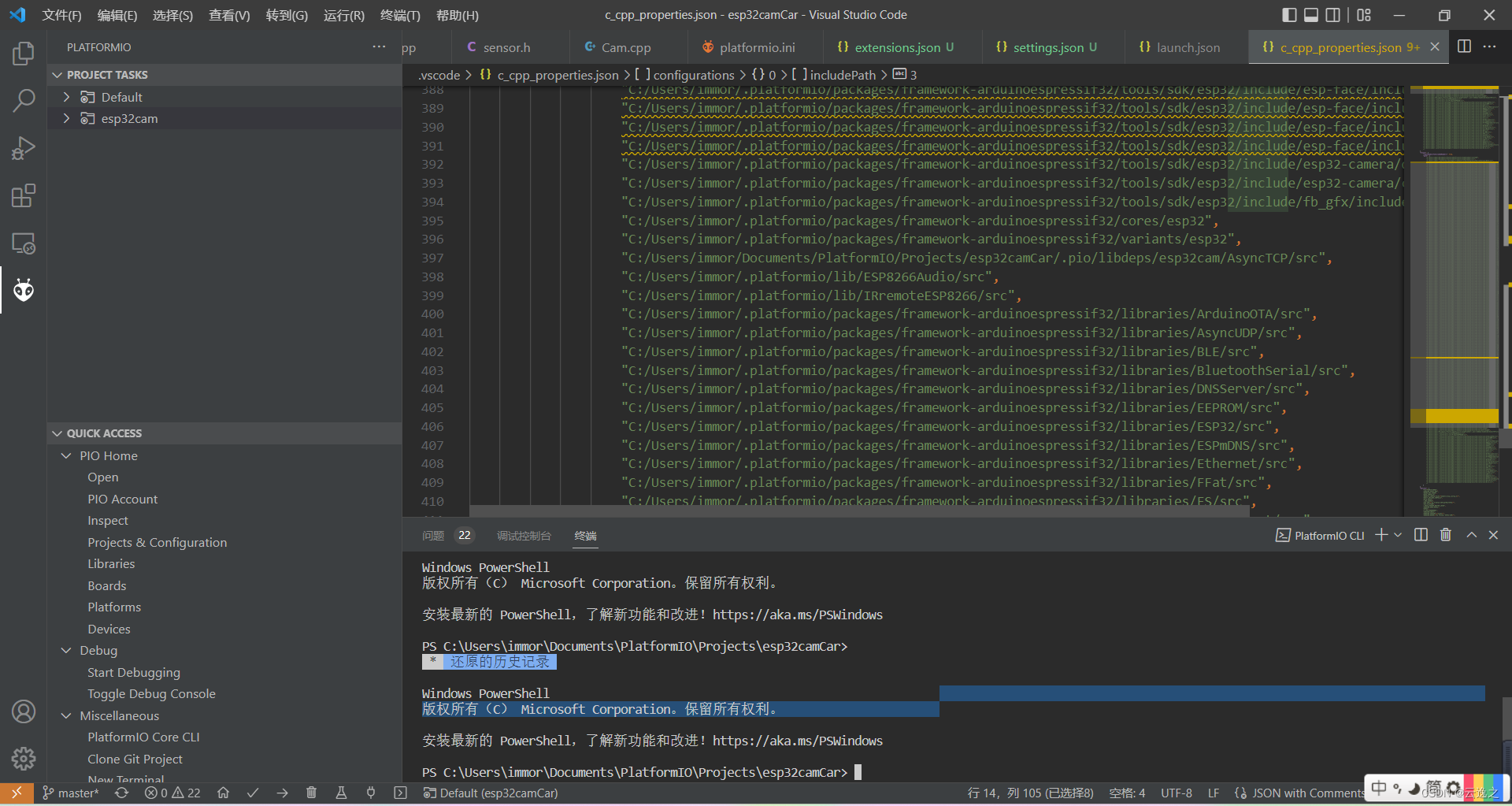Open Remote Explorer view icon
Image resolution: width=1512 pixels, height=806 pixels.
click(24, 243)
